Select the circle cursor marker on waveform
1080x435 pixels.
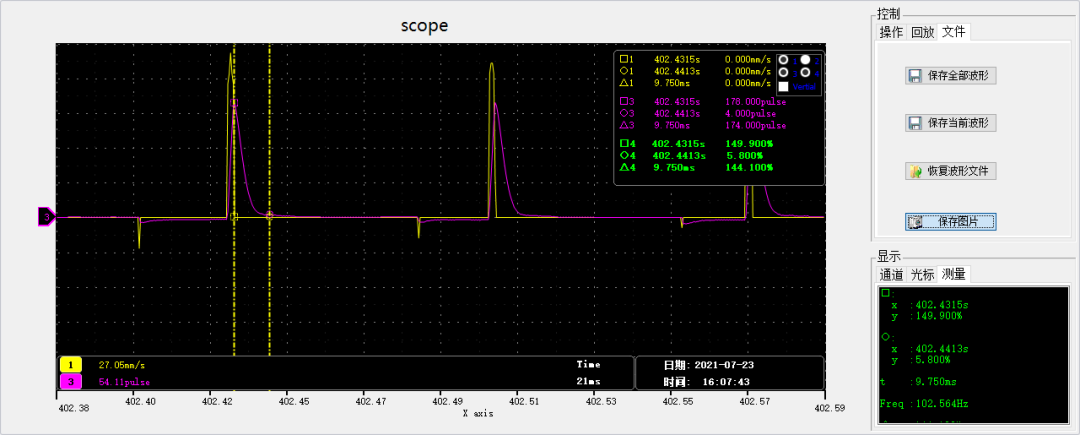(x=270, y=215)
